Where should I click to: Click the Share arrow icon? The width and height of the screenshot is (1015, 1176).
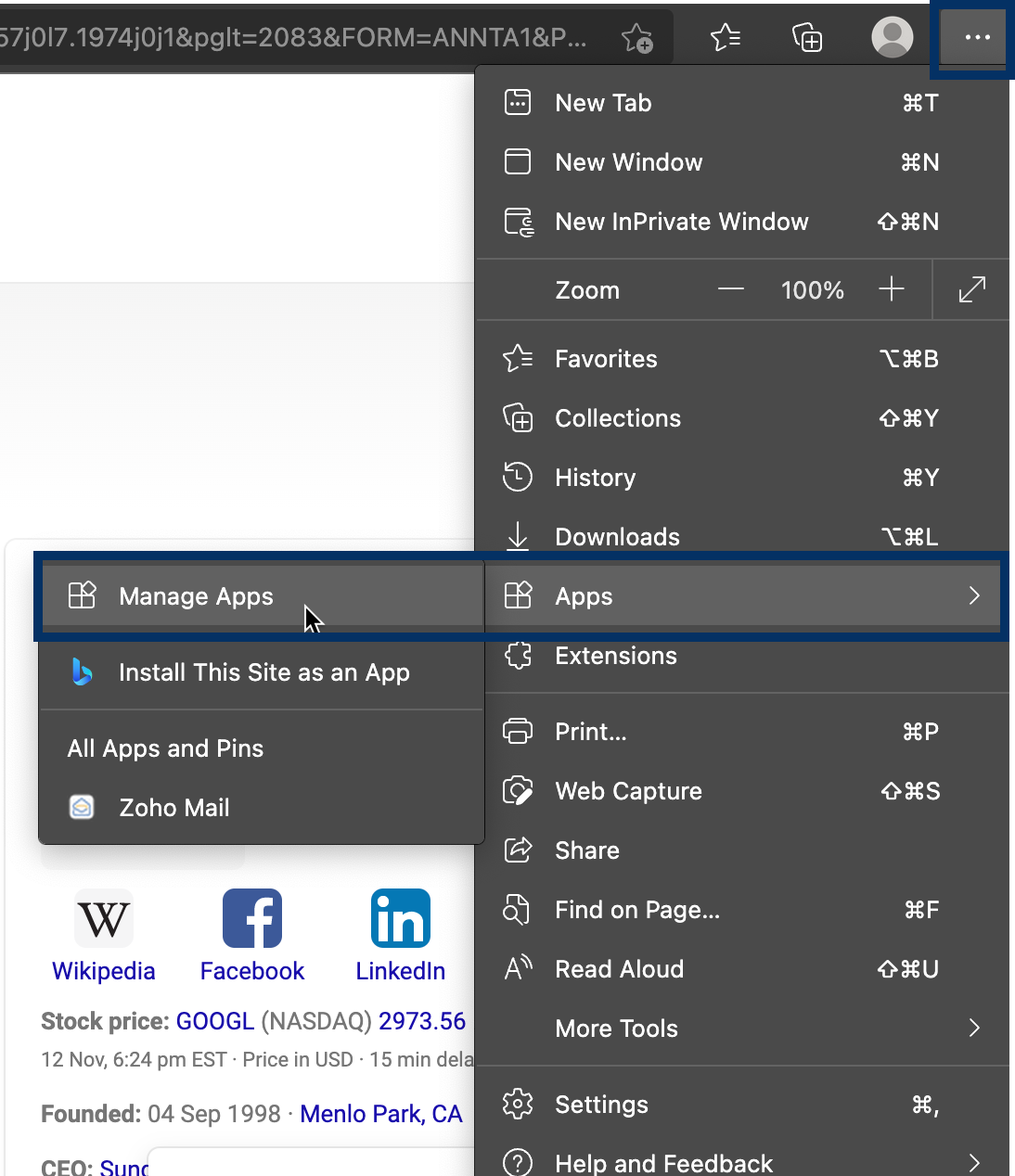click(x=518, y=849)
